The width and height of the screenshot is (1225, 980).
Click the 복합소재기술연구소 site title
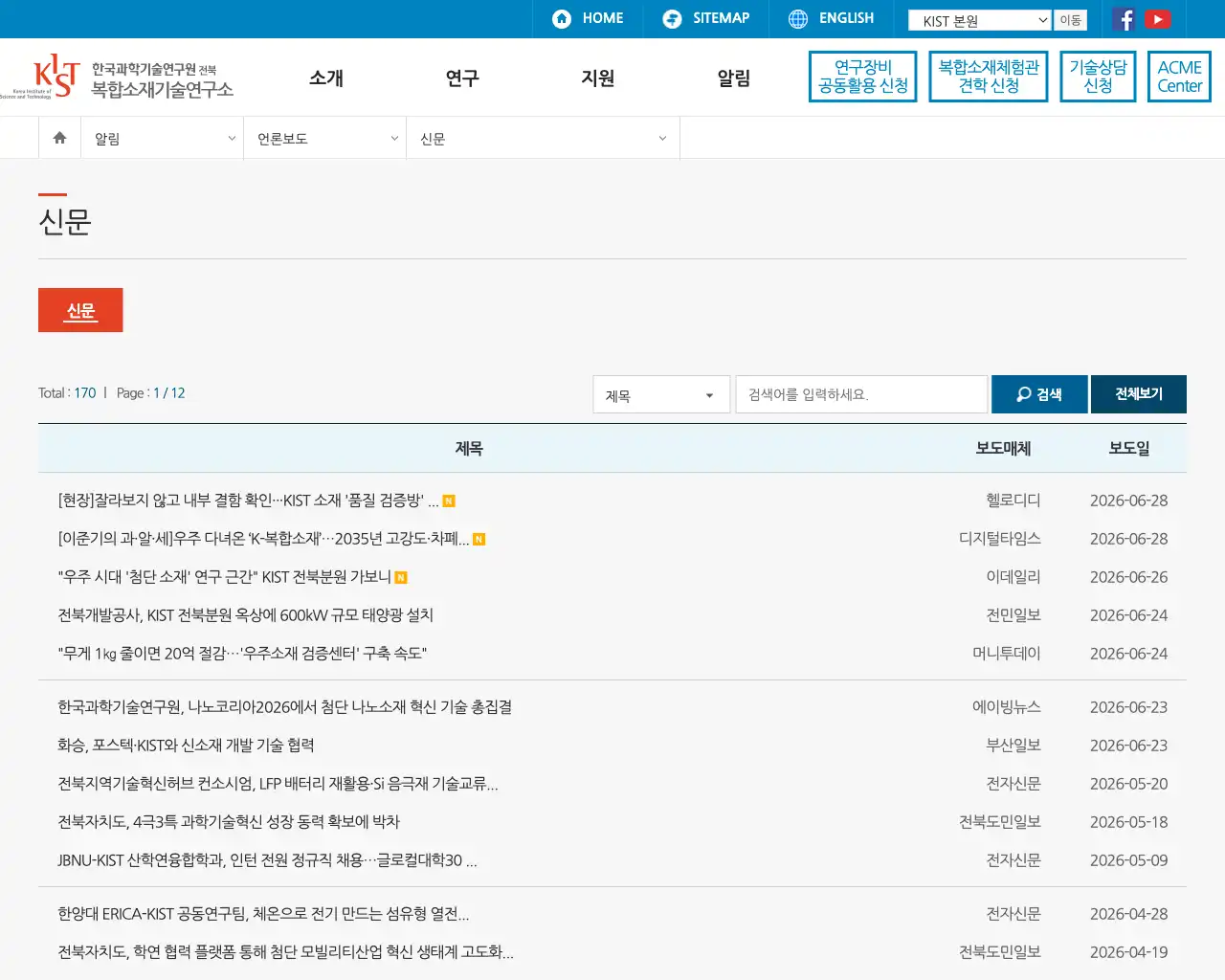tap(162, 90)
